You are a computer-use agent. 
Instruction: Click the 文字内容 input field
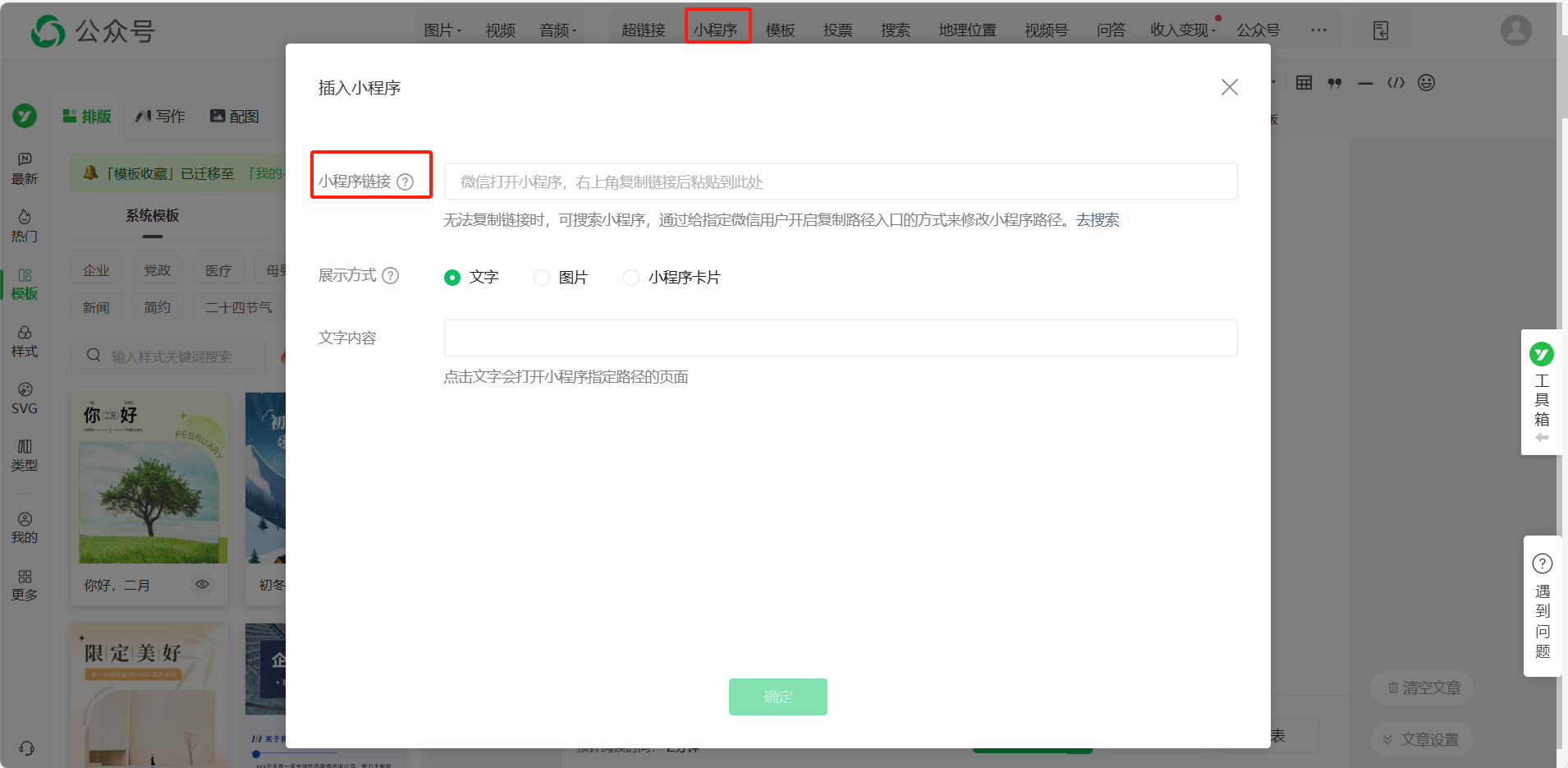[x=841, y=338]
